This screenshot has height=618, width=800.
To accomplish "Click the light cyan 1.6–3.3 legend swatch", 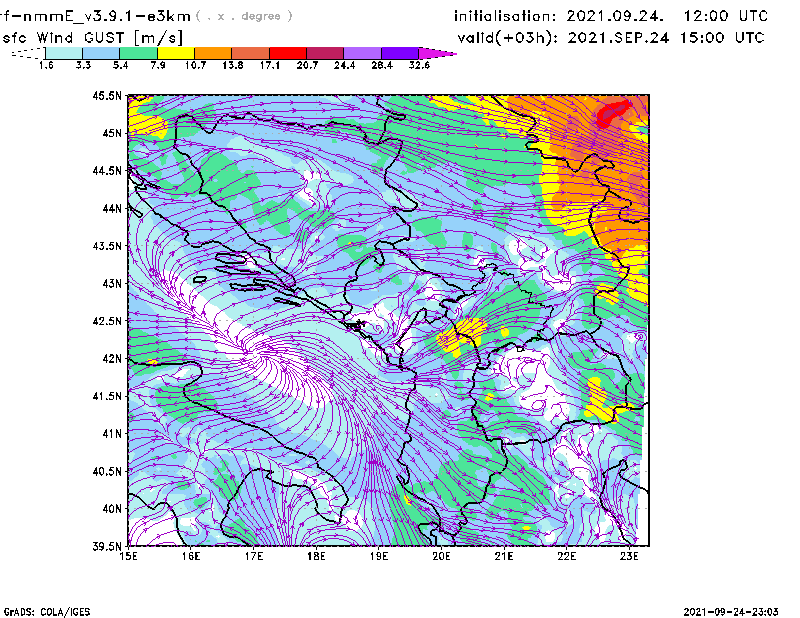I will coord(64,53).
